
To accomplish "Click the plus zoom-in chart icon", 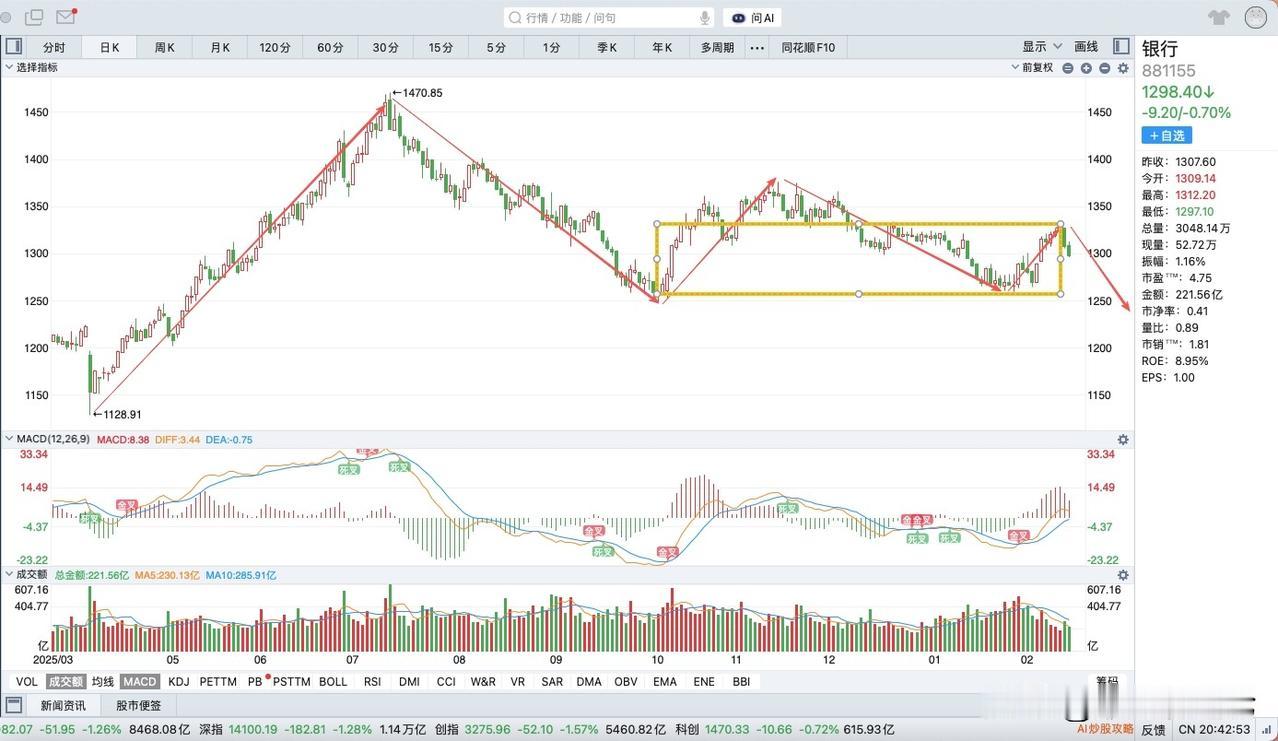I will pyautogui.click(x=1086, y=68).
